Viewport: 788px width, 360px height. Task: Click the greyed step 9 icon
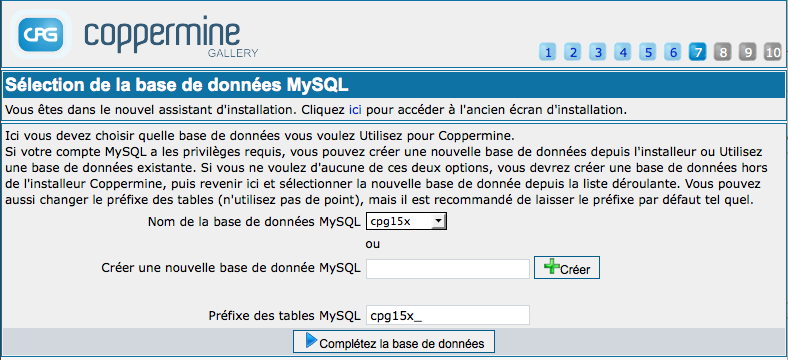748,52
